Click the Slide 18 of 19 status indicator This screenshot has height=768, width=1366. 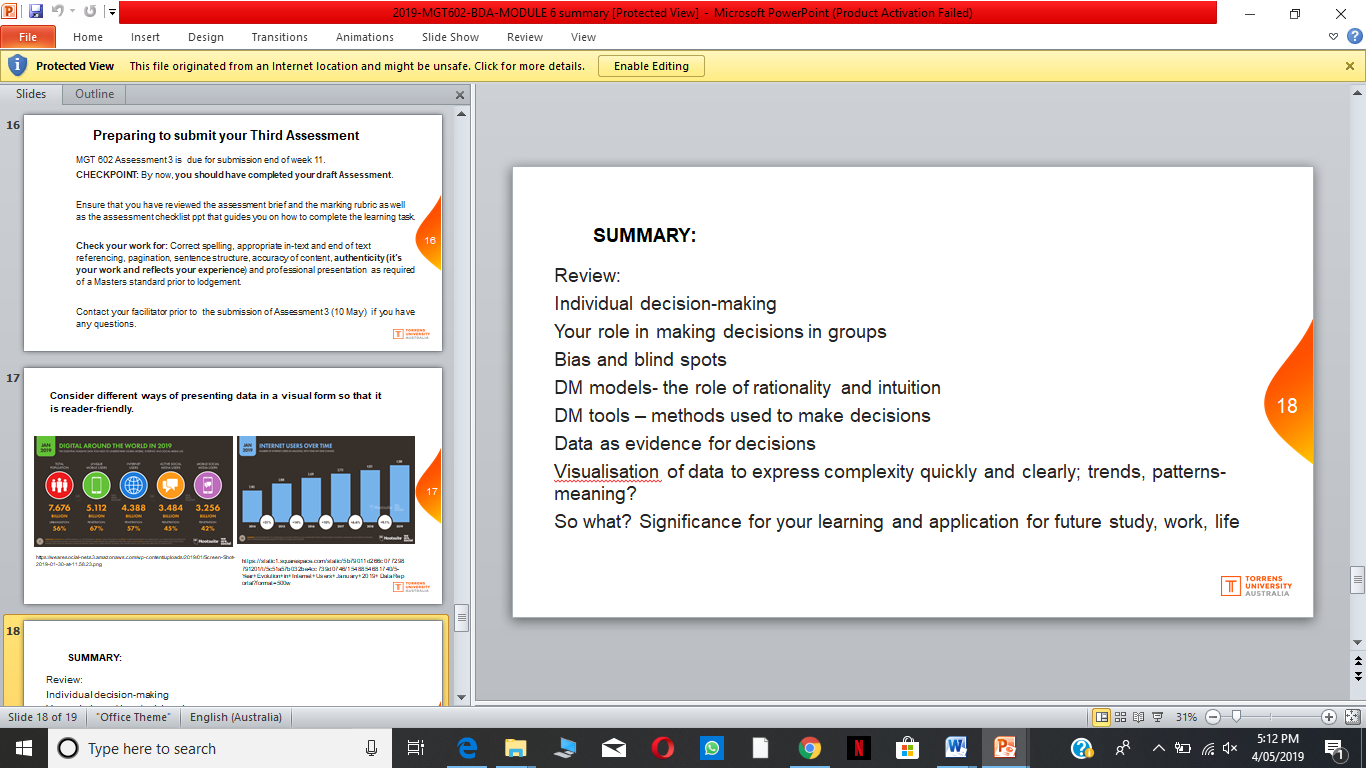click(x=42, y=717)
